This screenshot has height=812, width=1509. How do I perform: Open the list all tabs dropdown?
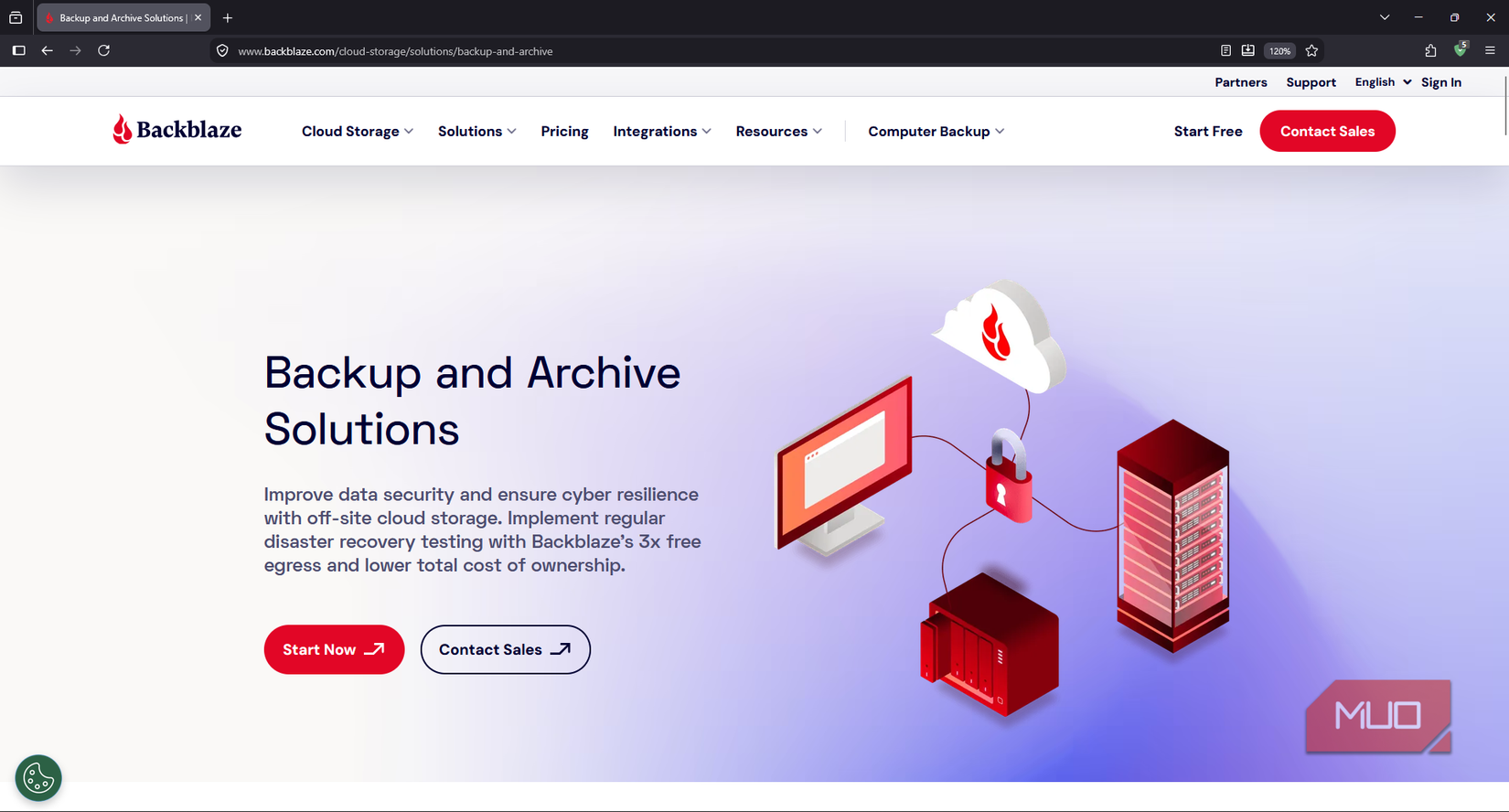coord(1385,17)
